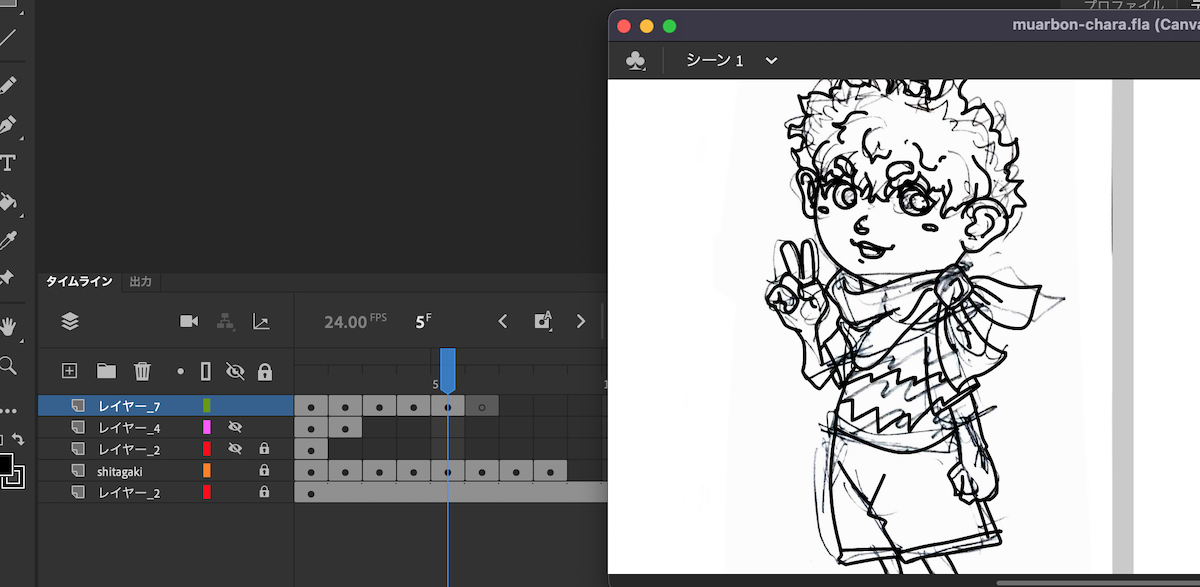Open the insert keyframe options dropdown

[542, 321]
